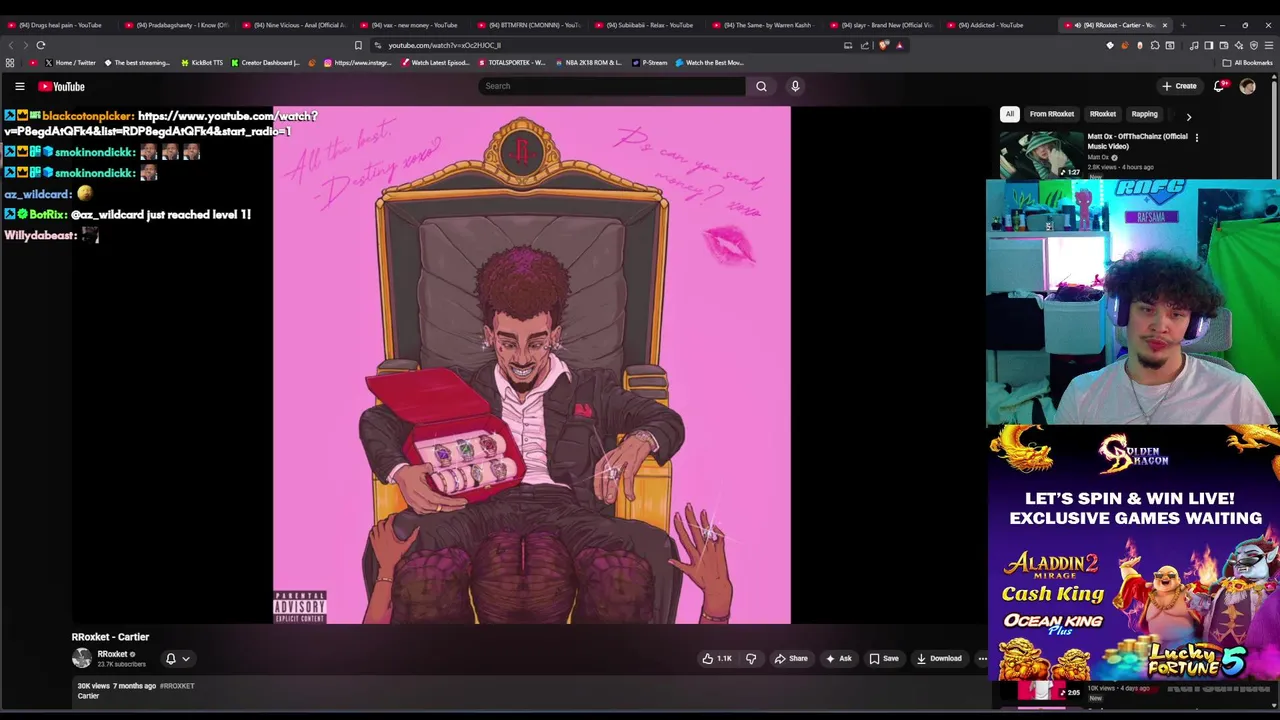Open TOTALSPORTEK bookmark

point(512,62)
